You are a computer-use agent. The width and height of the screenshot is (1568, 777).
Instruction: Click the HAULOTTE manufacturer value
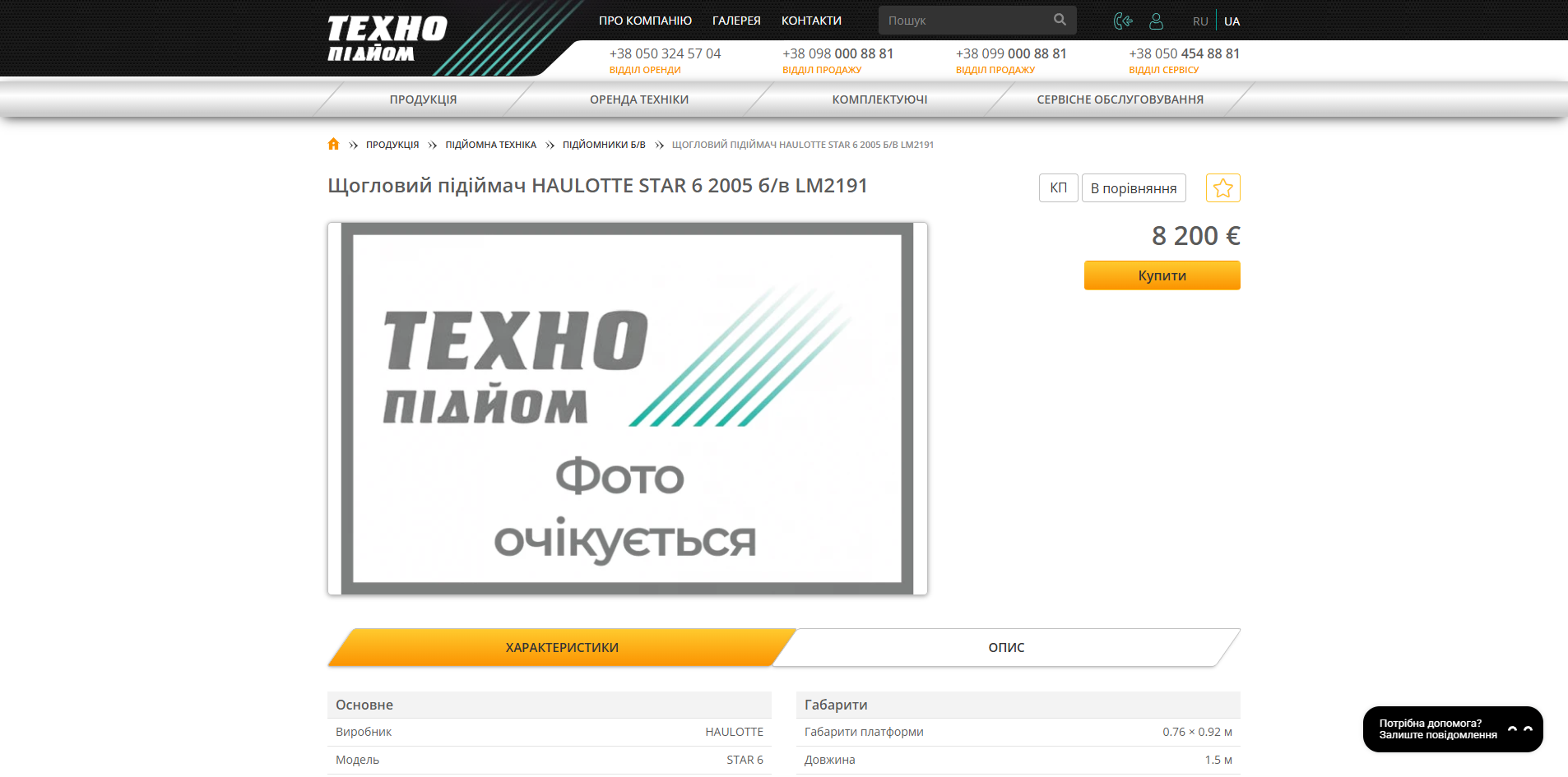tap(734, 732)
